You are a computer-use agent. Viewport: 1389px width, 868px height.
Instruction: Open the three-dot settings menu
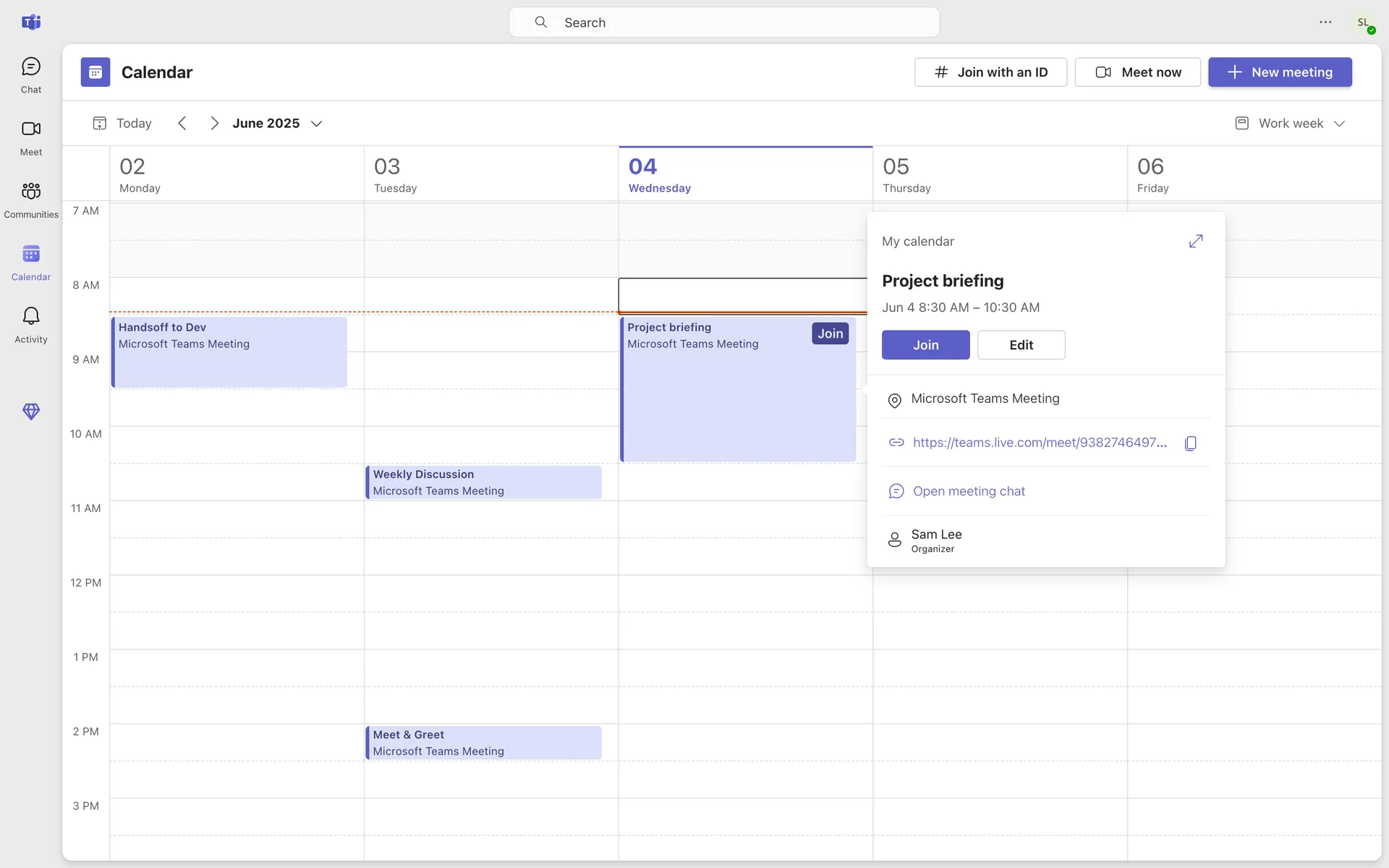(1325, 22)
